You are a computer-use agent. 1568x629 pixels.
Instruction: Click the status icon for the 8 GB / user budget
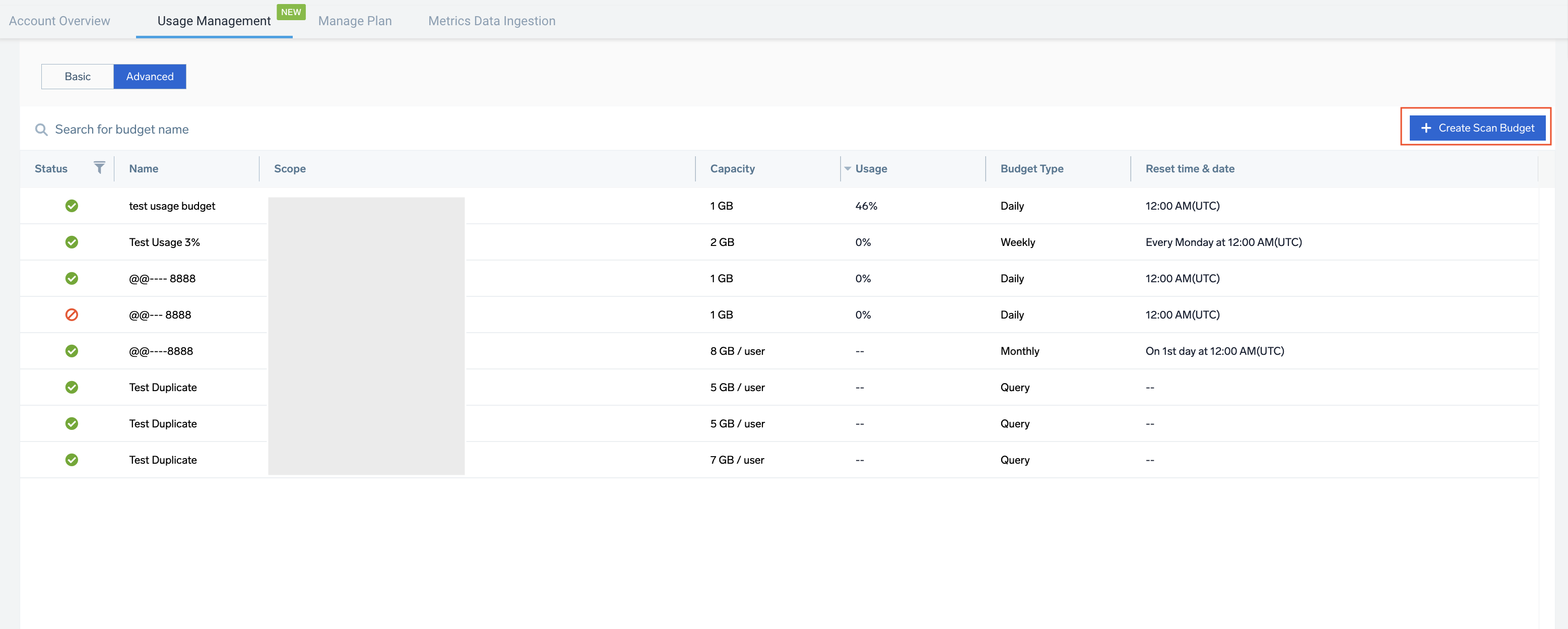(72, 351)
